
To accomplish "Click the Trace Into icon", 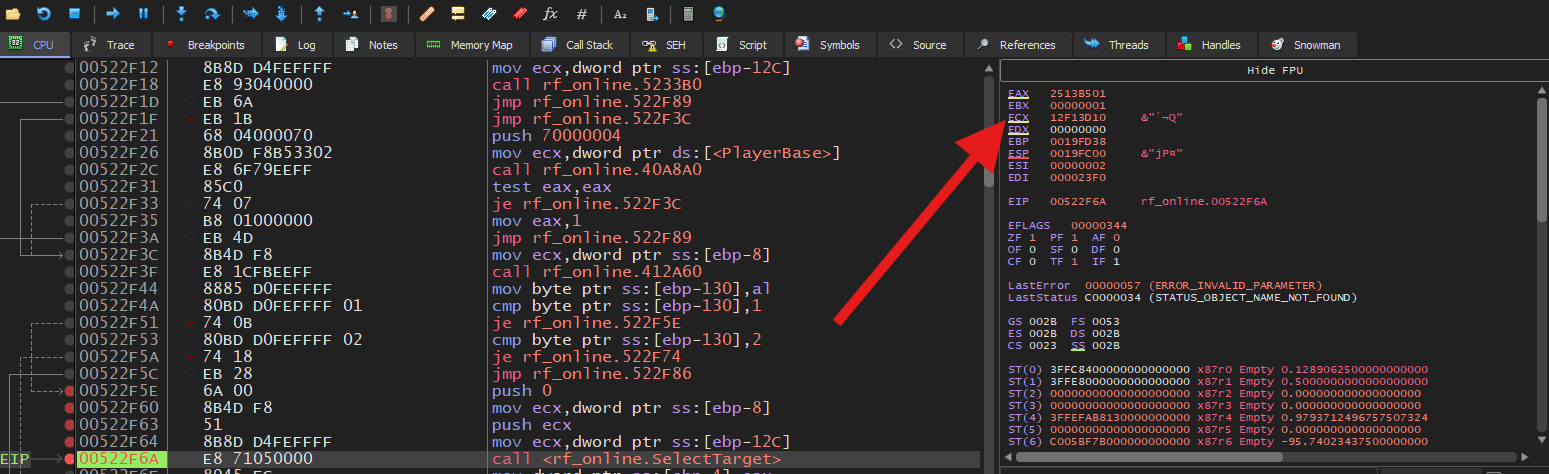I will [x=250, y=14].
